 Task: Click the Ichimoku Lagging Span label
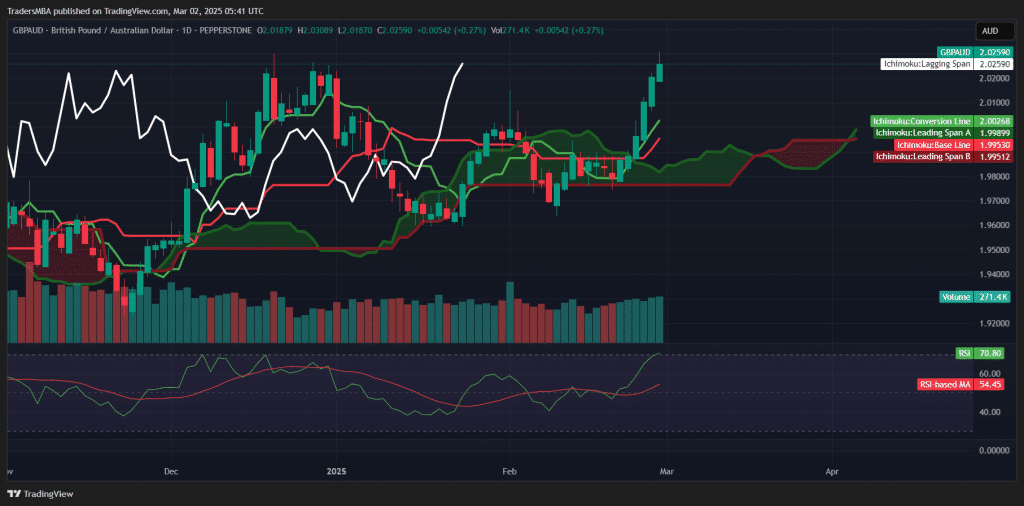click(926, 64)
